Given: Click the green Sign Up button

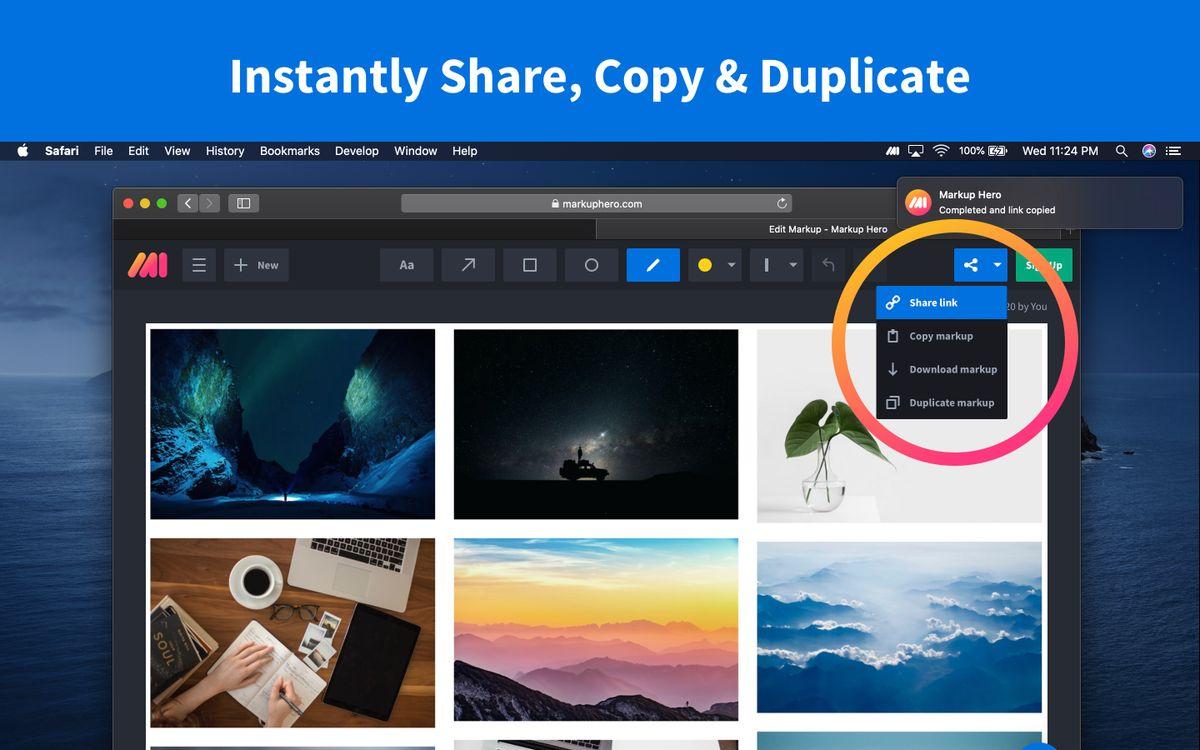Looking at the screenshot, I should pos(1044,265).
